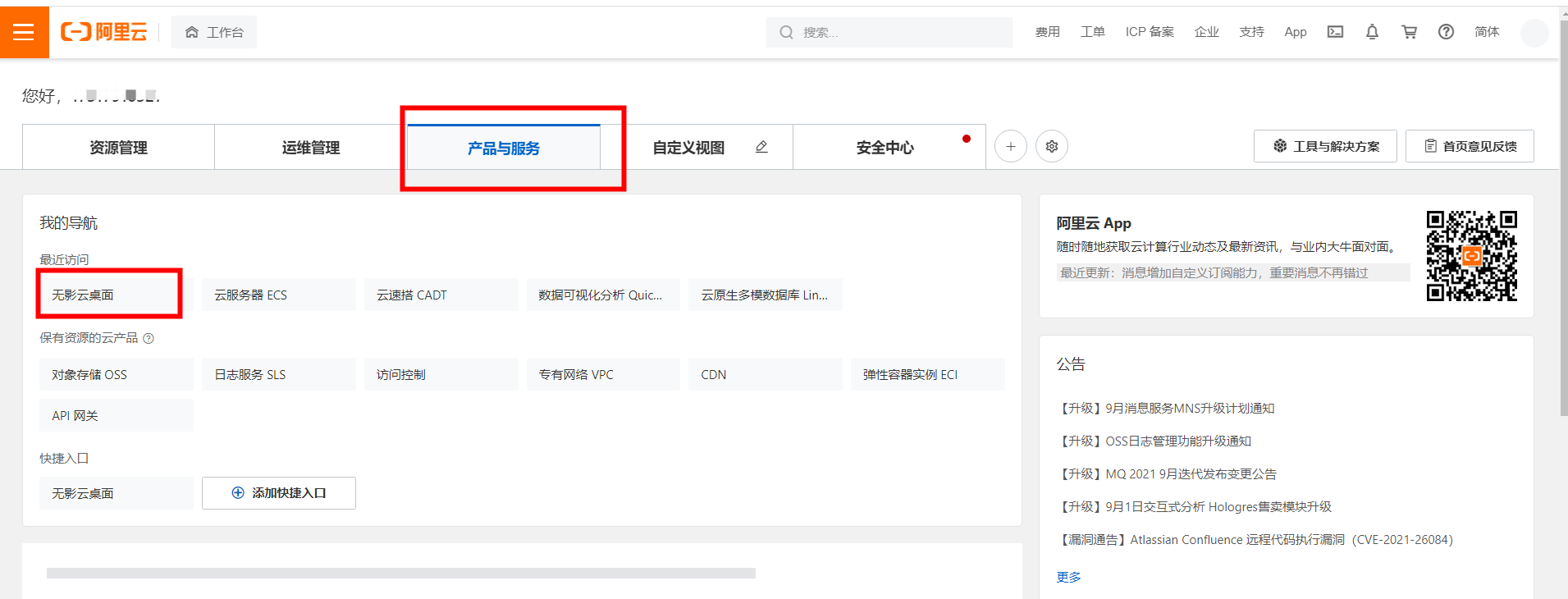Open 日志服务 SLS
Viewport: 1568px width, 599px height.
279,374
